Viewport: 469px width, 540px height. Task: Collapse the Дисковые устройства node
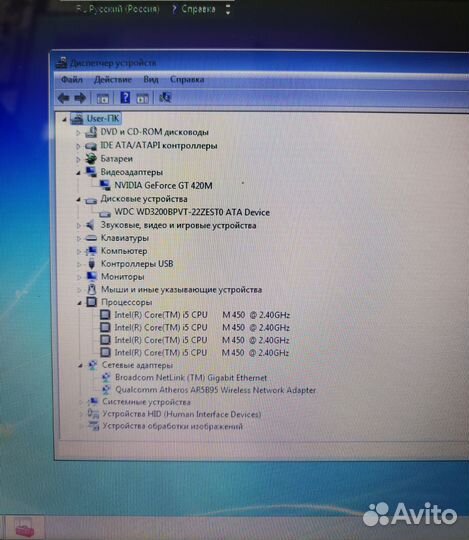[x=78, y=199]
